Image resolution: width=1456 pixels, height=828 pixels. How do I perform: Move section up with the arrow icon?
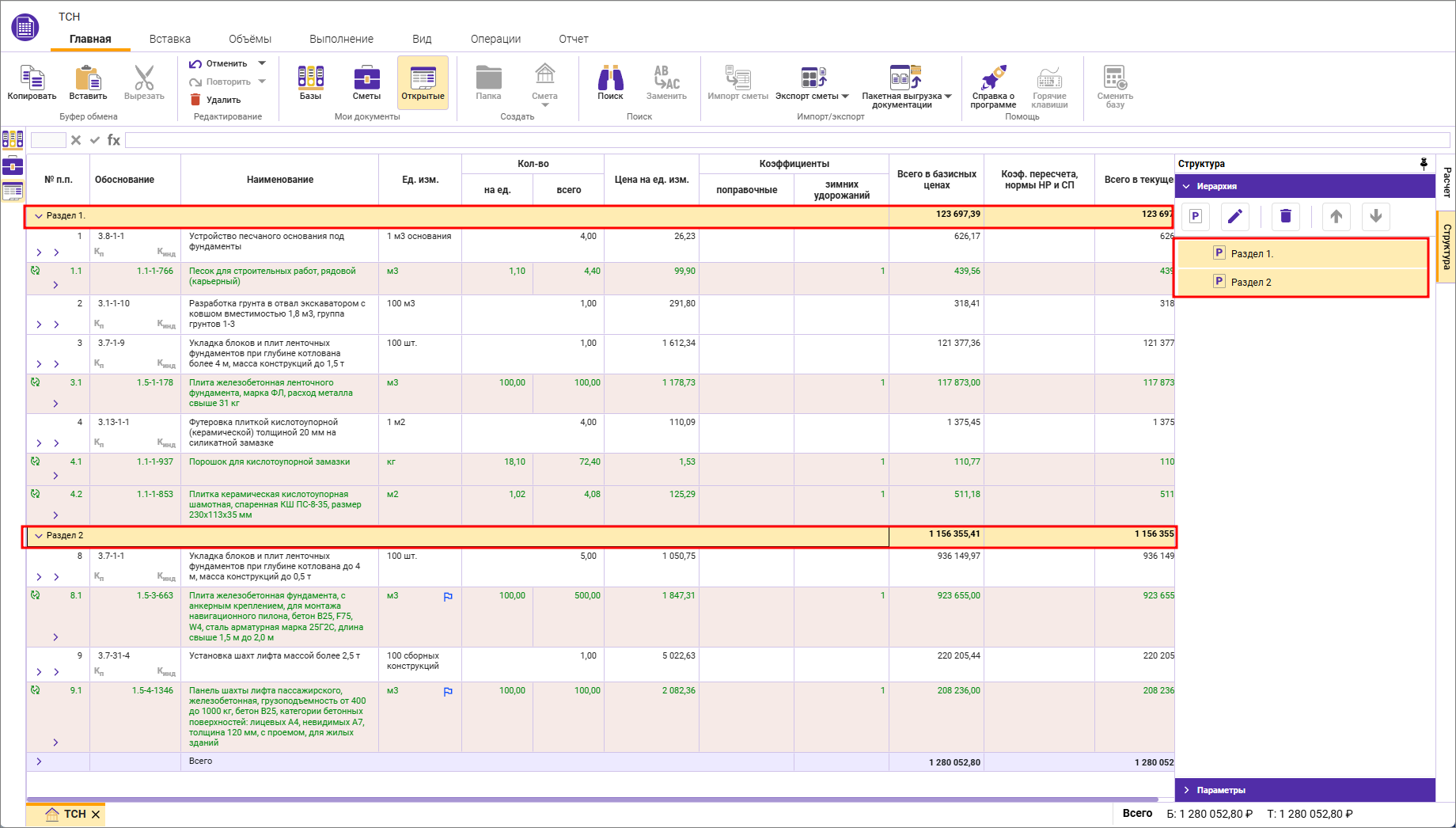(1336, 216)
